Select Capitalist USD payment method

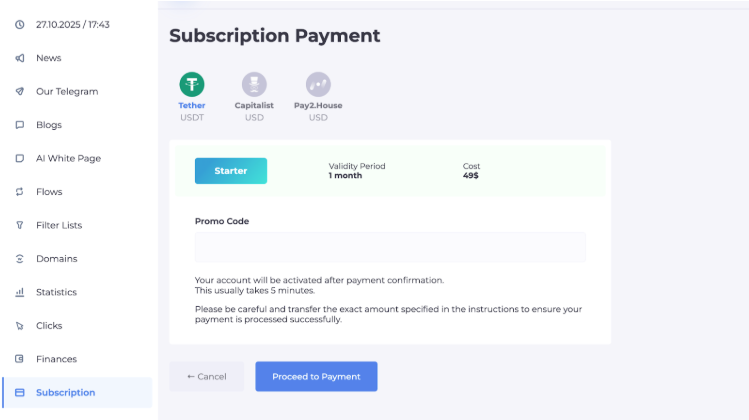(254, 85)
